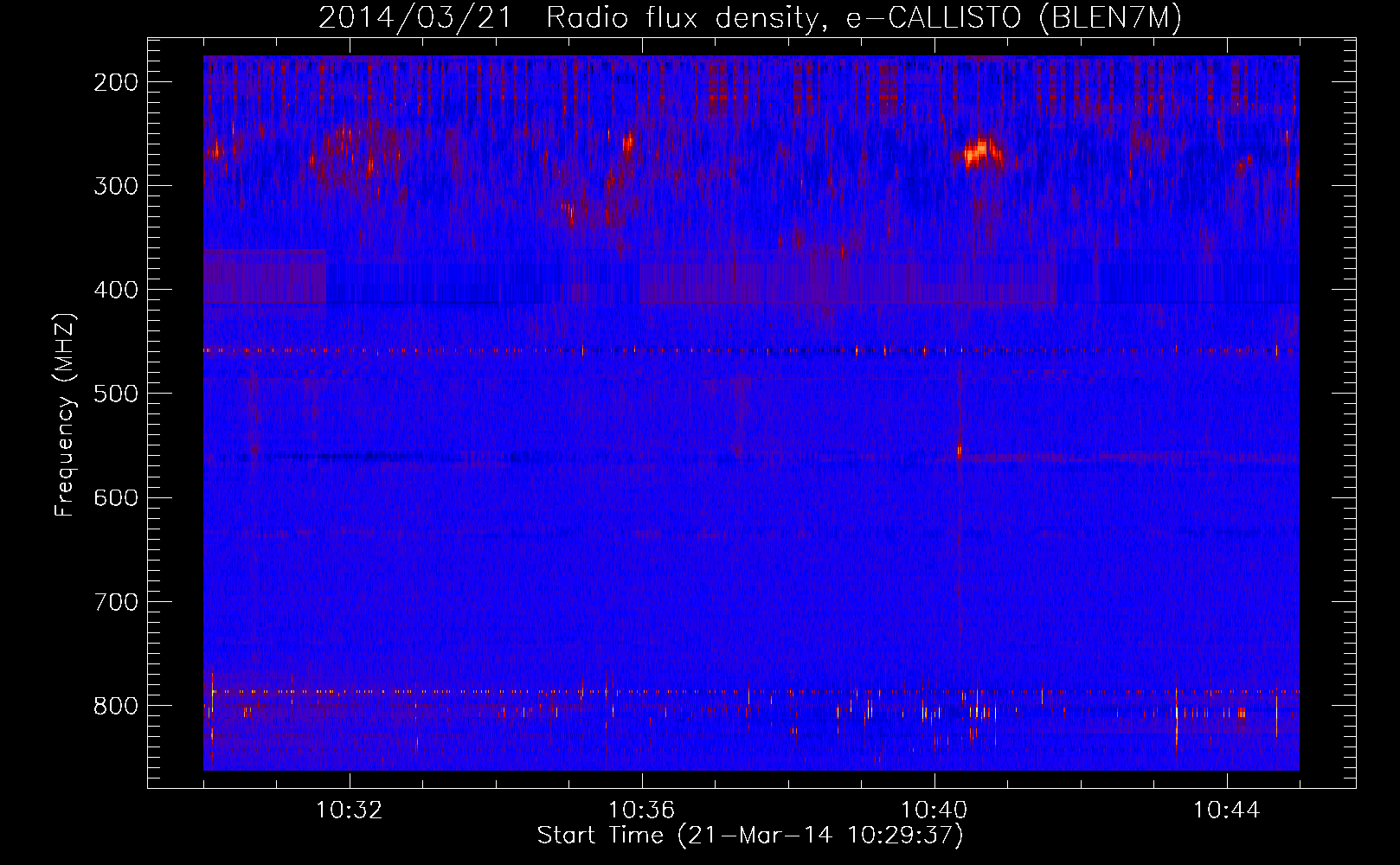Click the 10:44 time tick label
The image size is (1400, 865).
pyautogui.click(x=1227, y=811)
